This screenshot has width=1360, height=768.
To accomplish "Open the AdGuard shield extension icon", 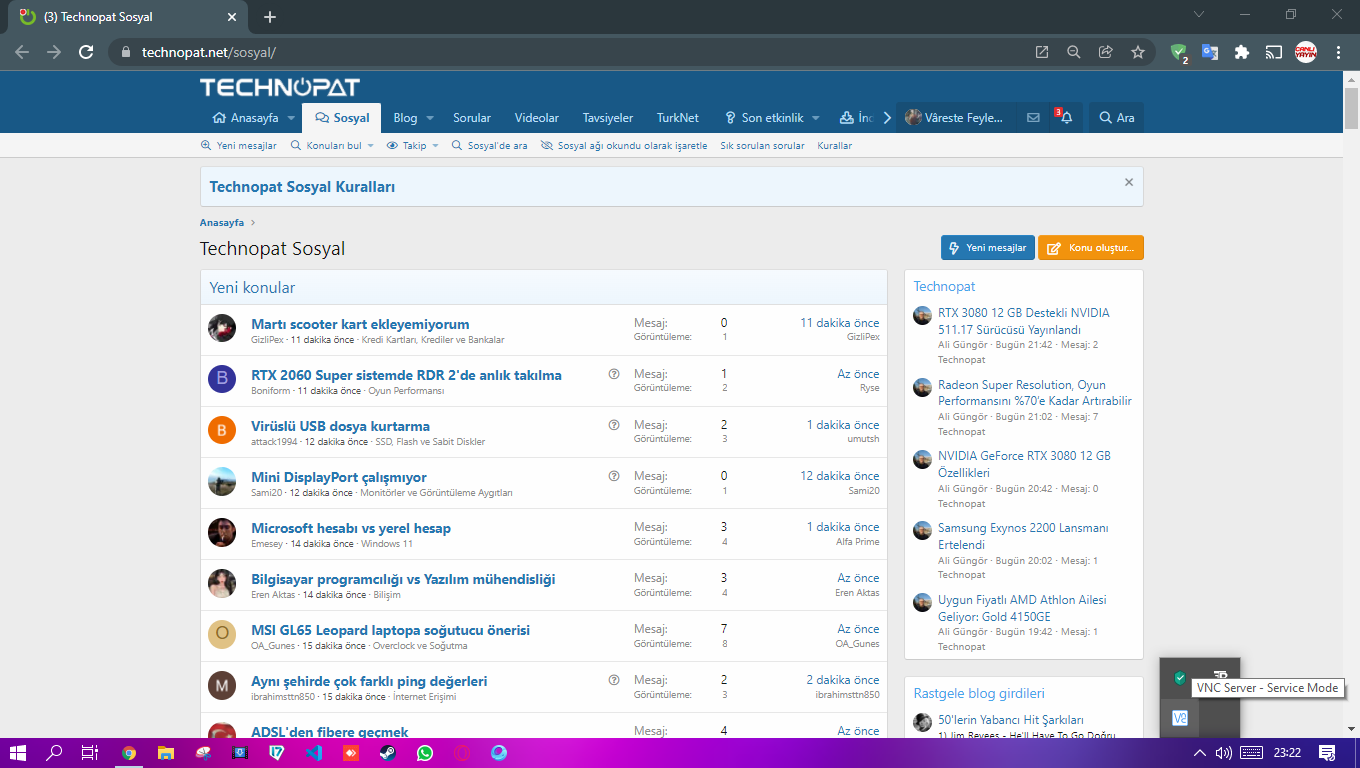I will pos(1179,53).
